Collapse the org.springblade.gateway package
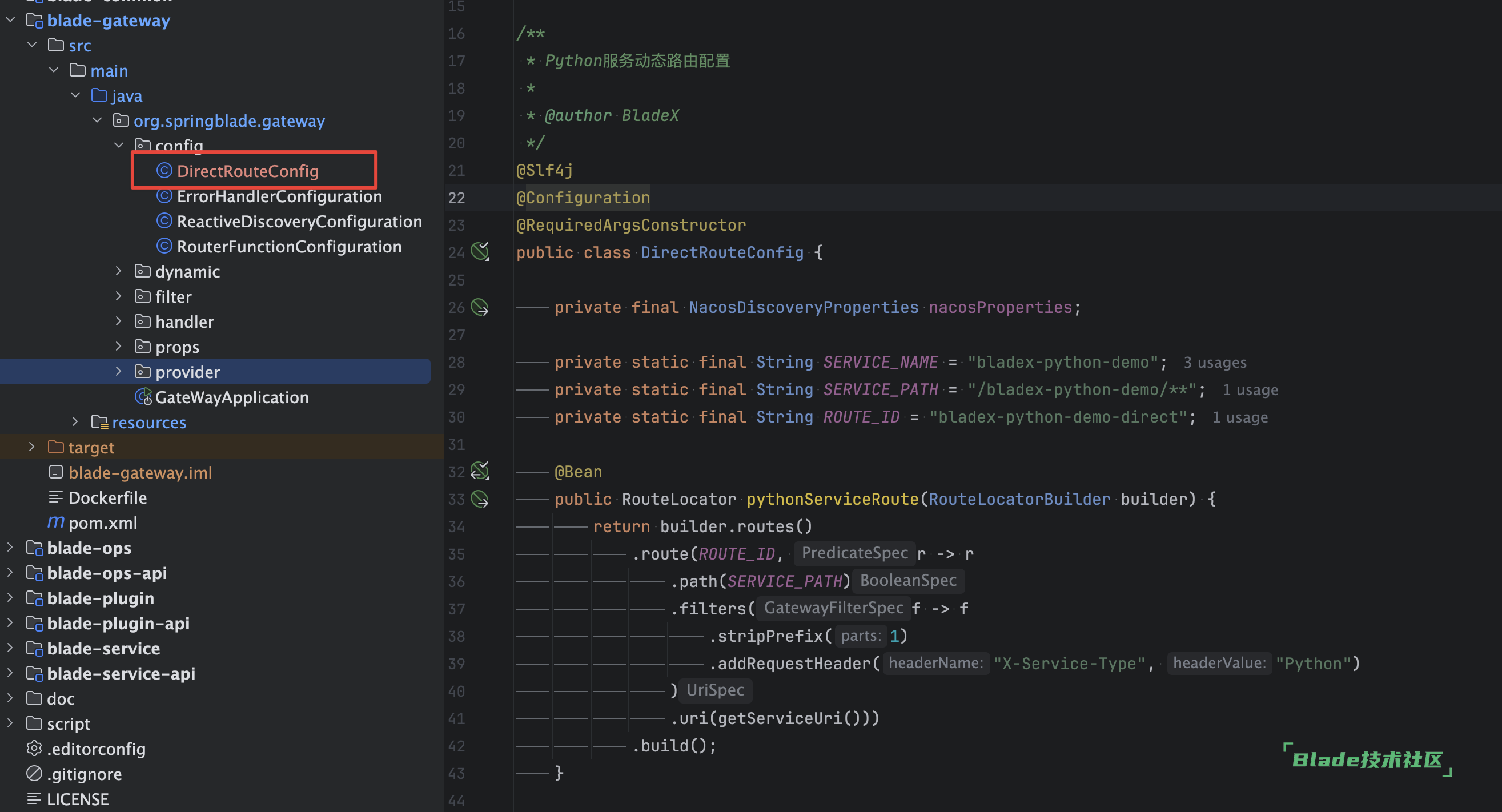The image size is (1502, 812). 97,120
